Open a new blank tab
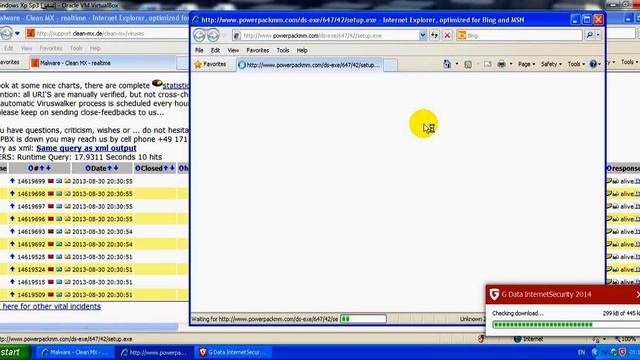Image resolution: width=640 pixels, height=360 pixels. [x=390, y=65]
